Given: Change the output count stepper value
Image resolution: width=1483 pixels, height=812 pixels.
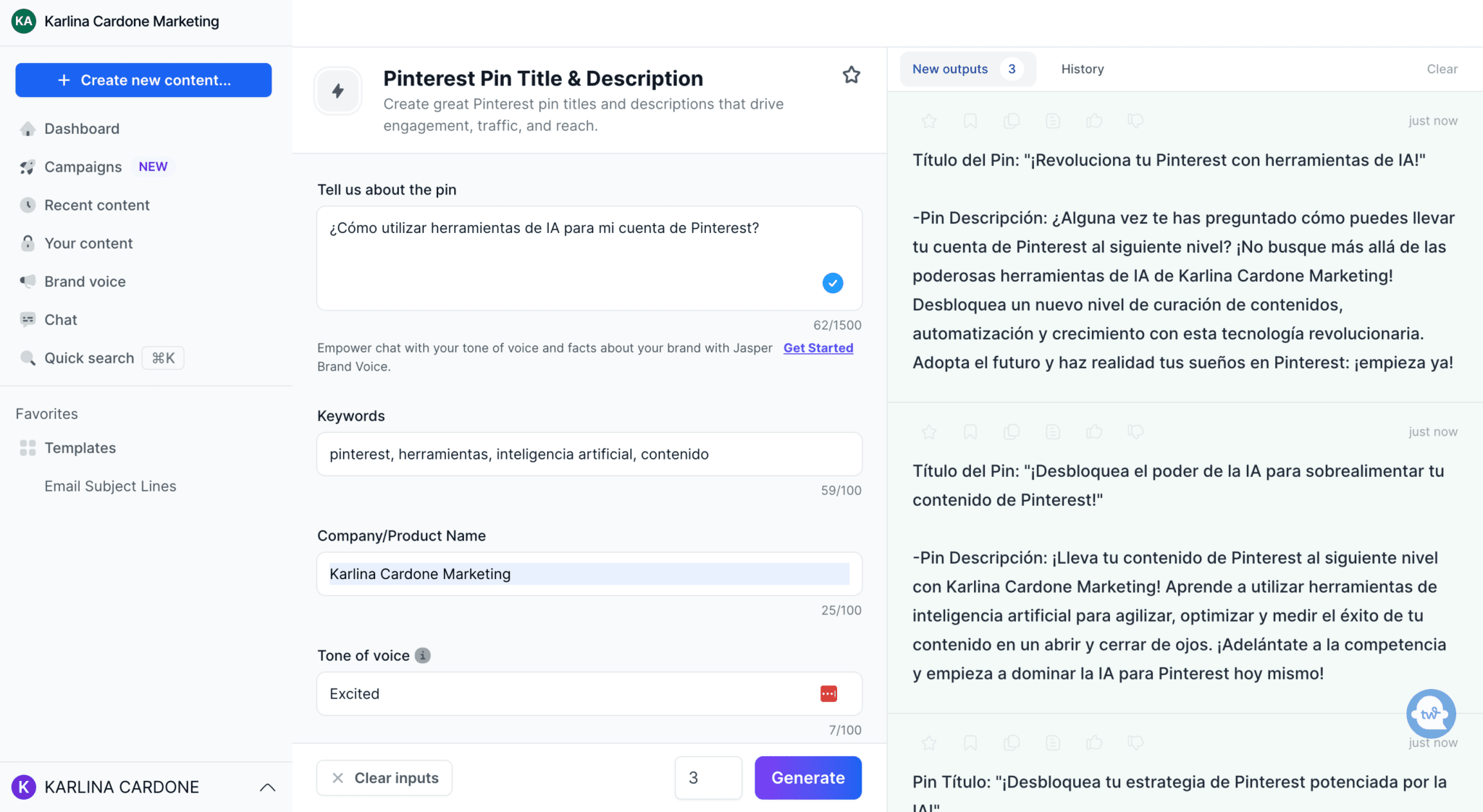Looking at the screenshot, I should pyautogui.click(x=708, y=777).
